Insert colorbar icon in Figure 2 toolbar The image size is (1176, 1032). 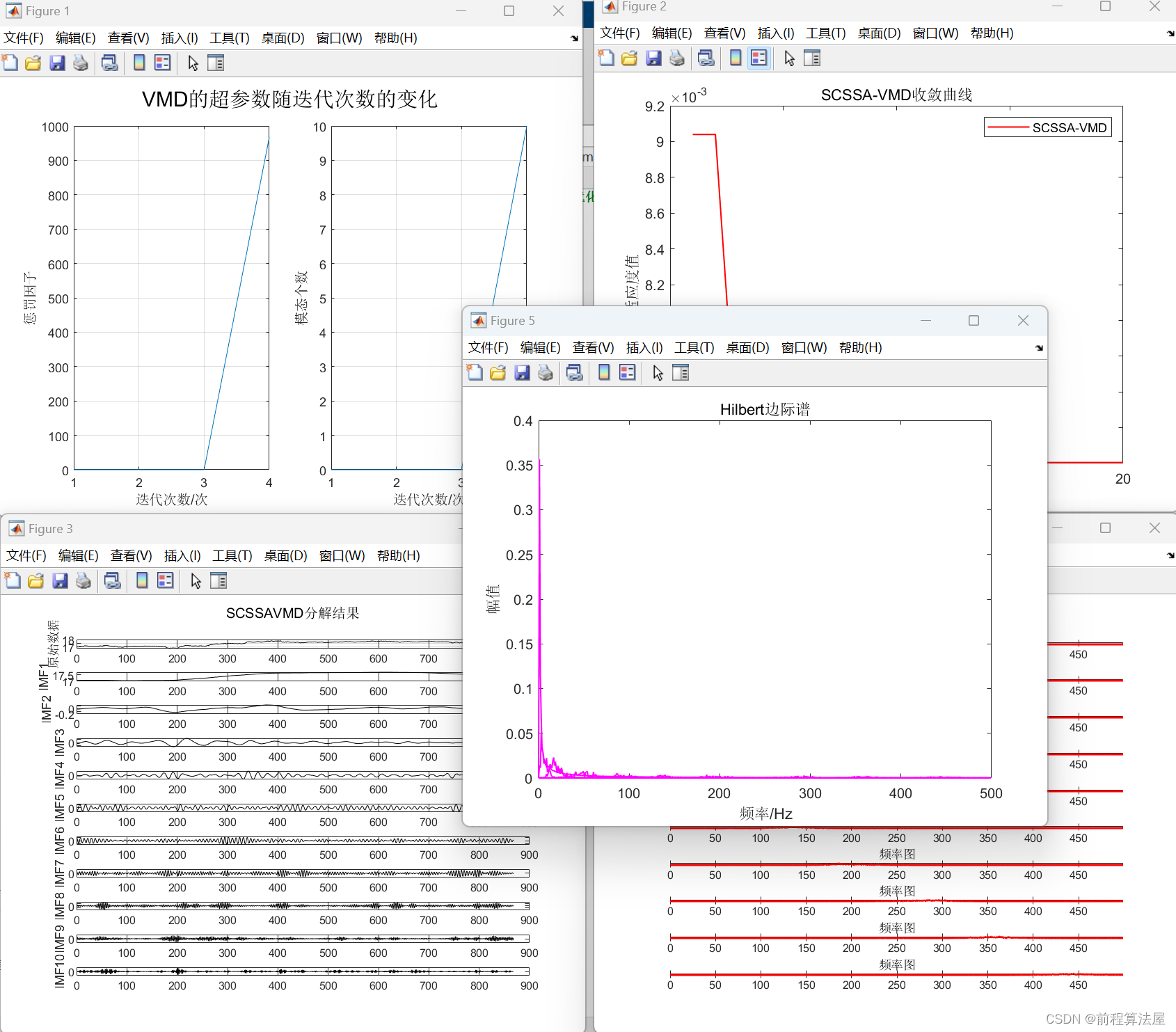pos(736,58)
